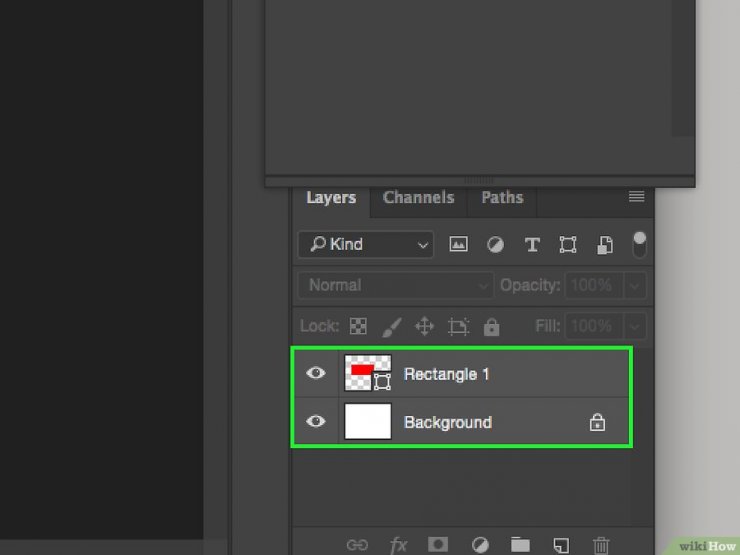Click the link layers icon

click(357, 545)
